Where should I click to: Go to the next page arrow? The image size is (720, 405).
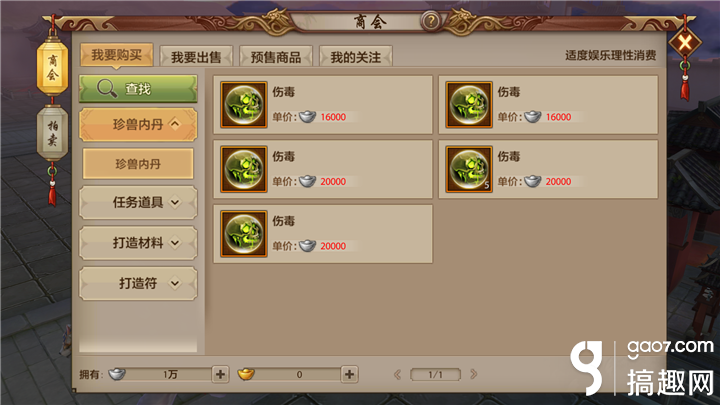pos(473,374)
